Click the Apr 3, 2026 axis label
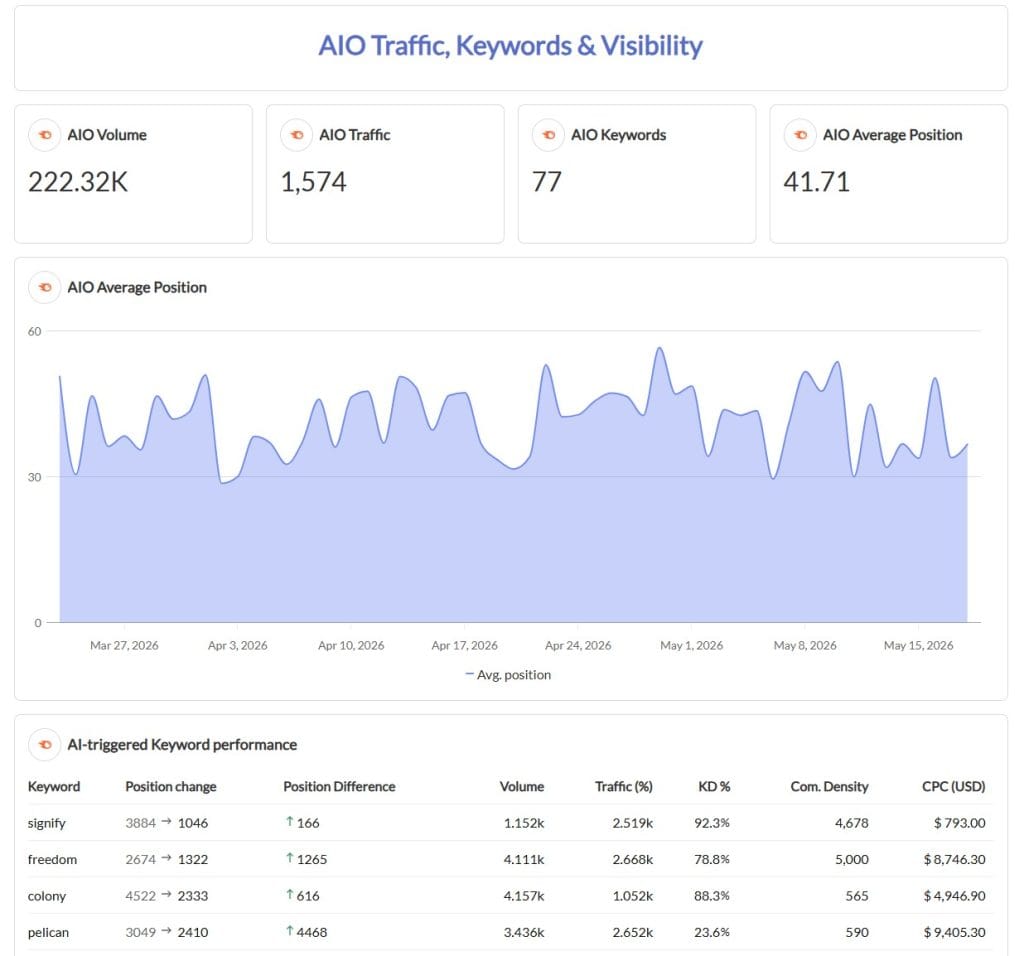 [x=238, y=645]
